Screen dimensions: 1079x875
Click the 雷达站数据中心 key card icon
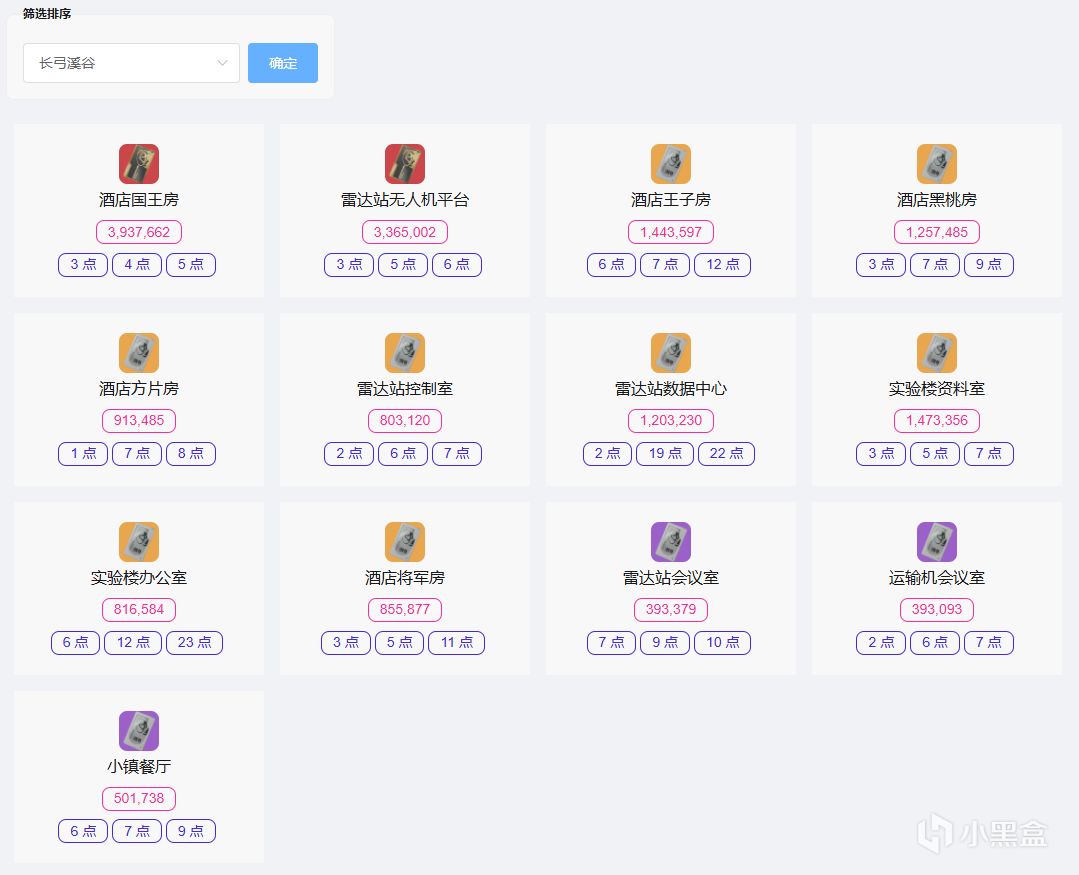point(671,353)
